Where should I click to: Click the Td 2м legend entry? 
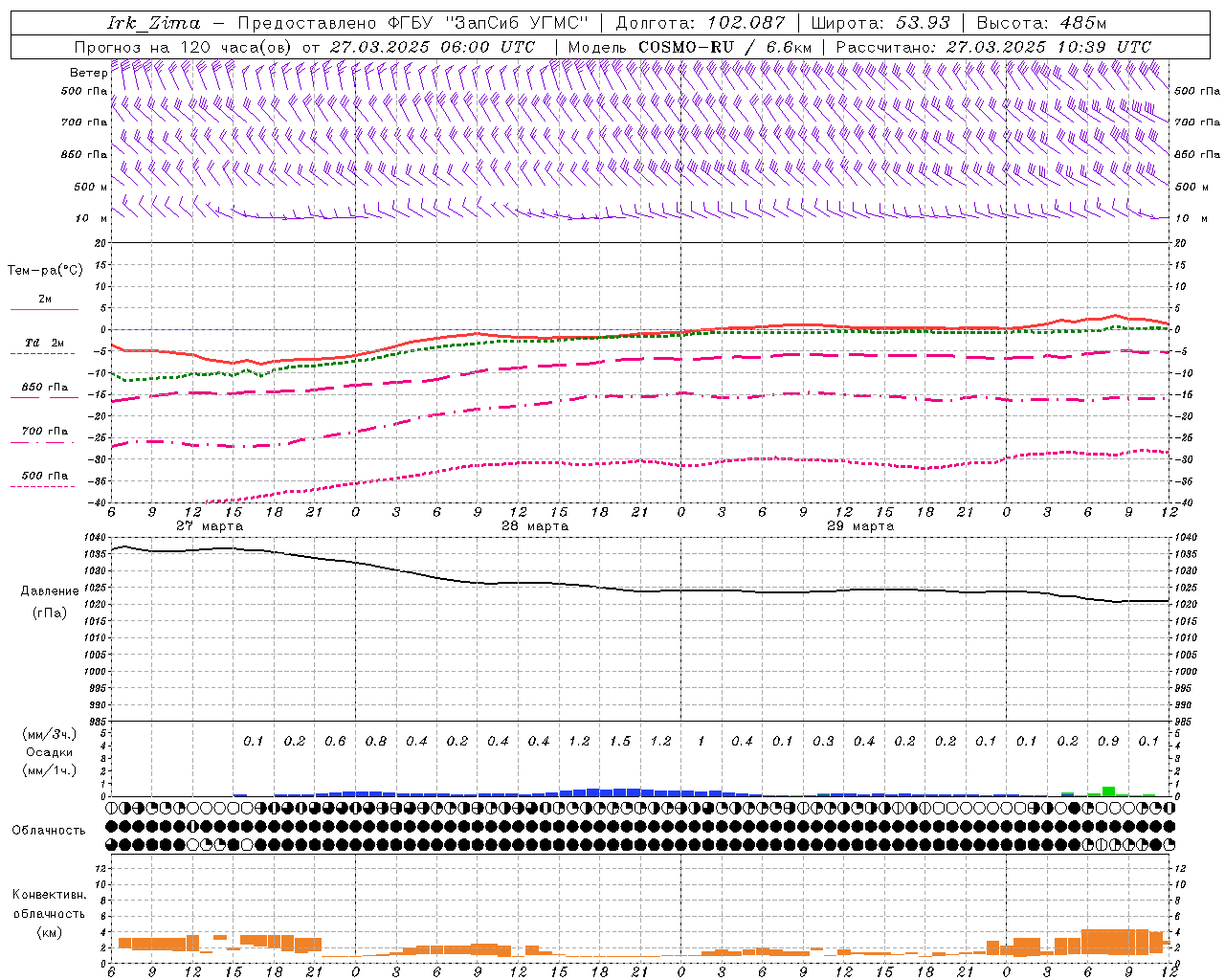click(44, 343)
